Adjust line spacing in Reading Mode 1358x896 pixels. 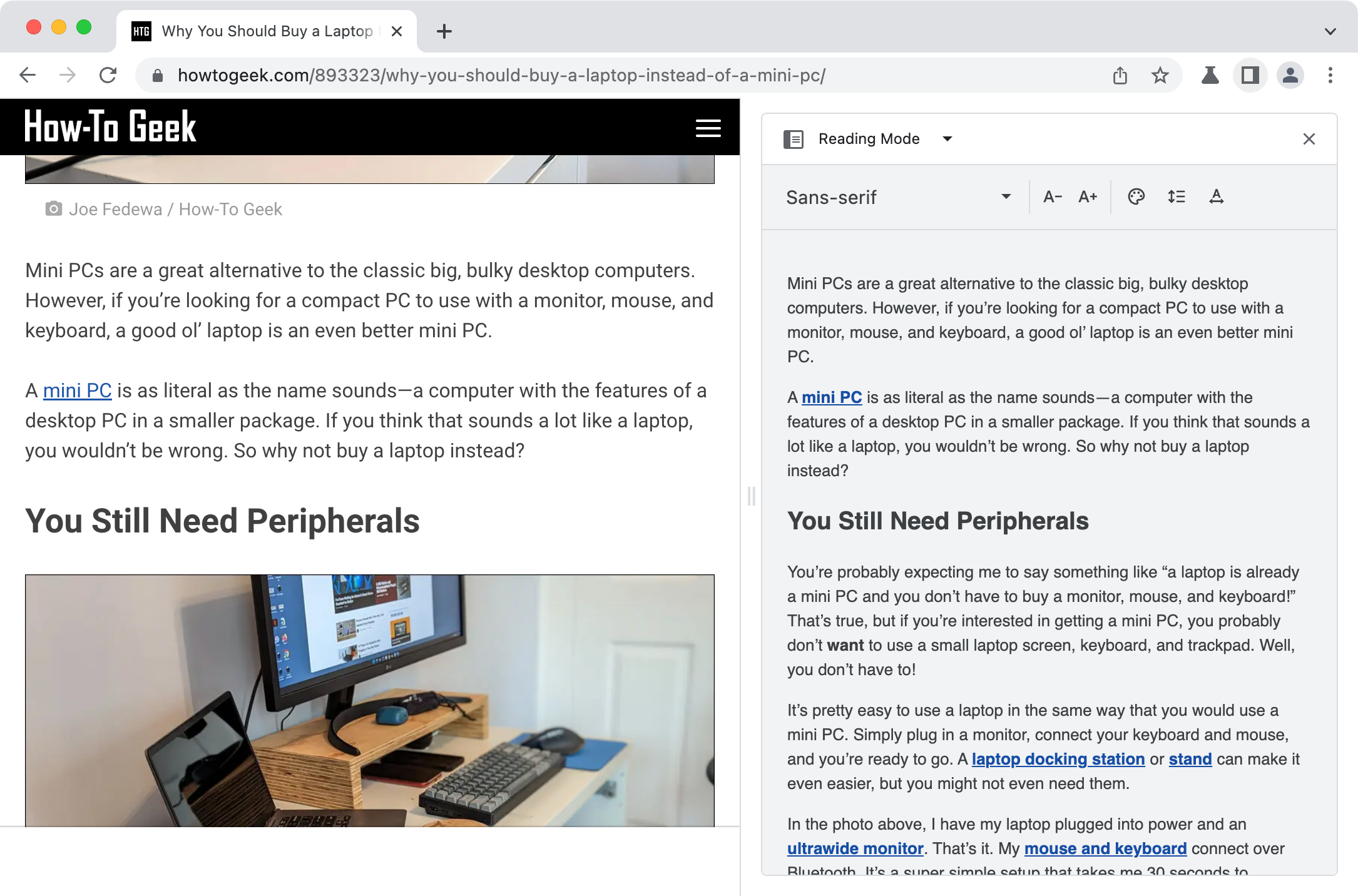[1176, 197]
